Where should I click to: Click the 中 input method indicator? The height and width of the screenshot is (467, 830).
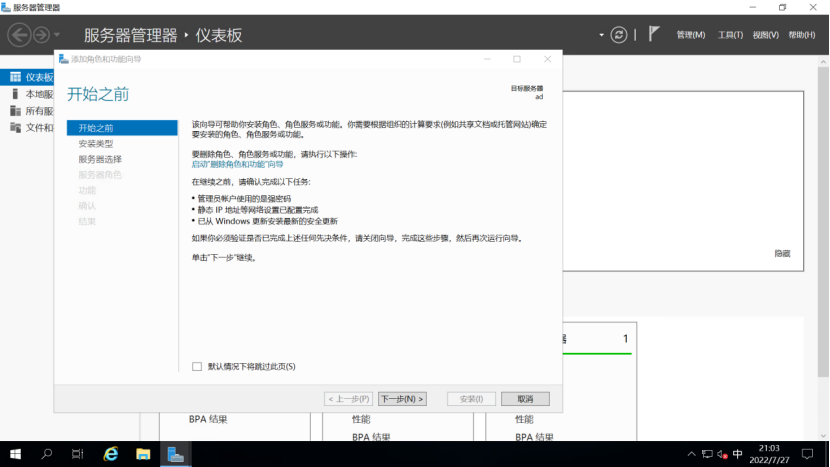[737, 454]
